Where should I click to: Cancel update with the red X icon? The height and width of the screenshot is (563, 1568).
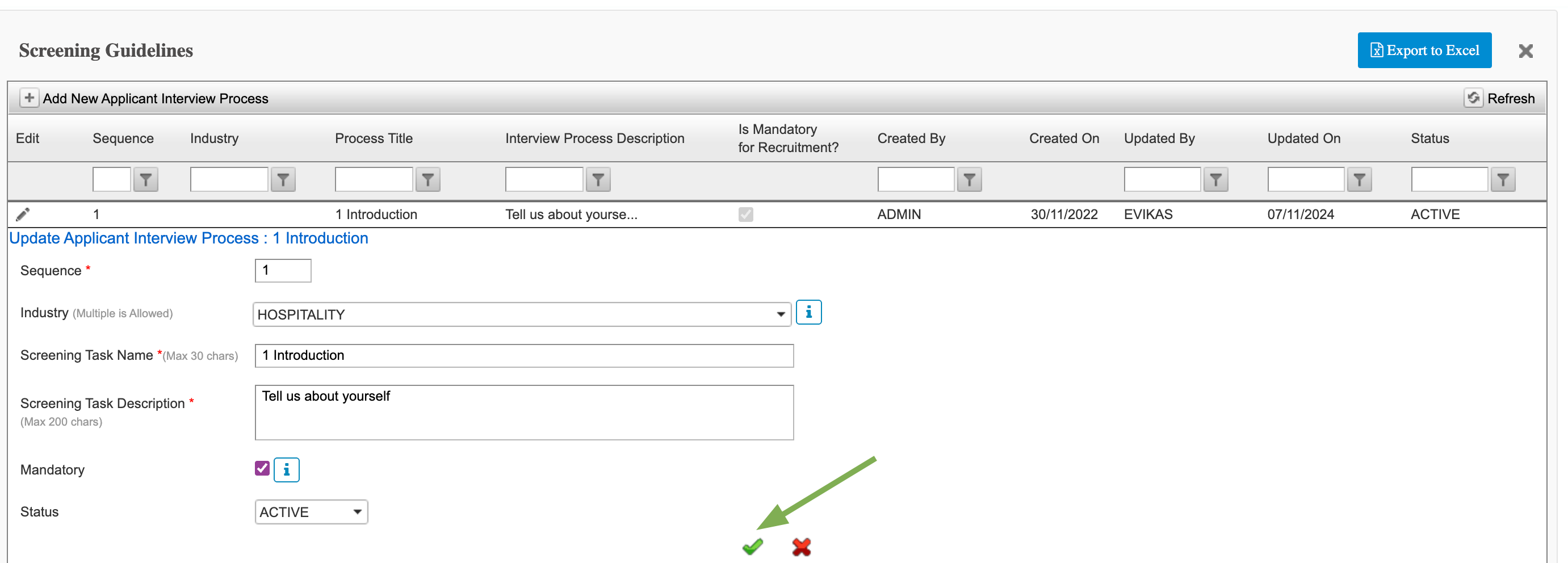[x=802, y=547]
